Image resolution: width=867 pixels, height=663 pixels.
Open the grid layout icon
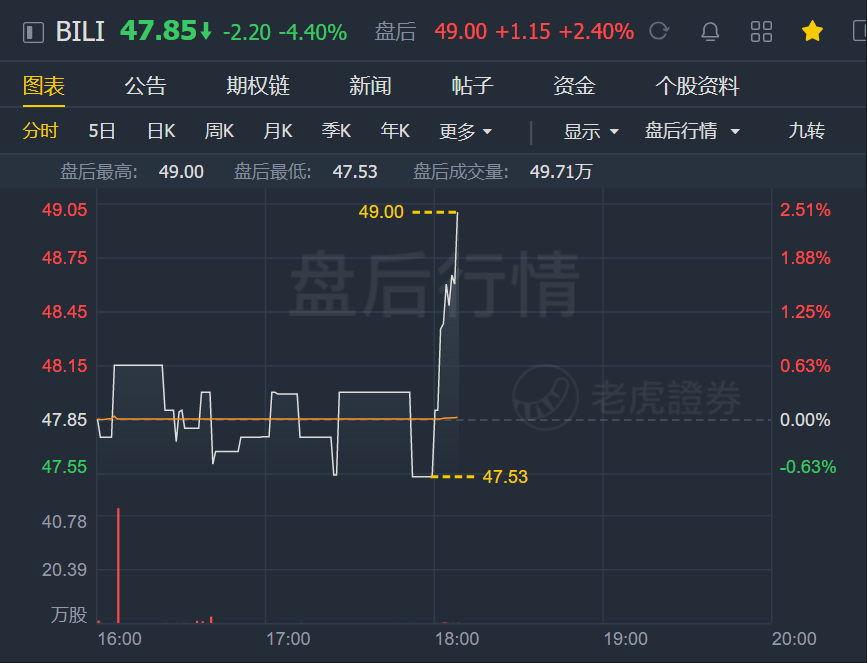click(x=761, y=32)
